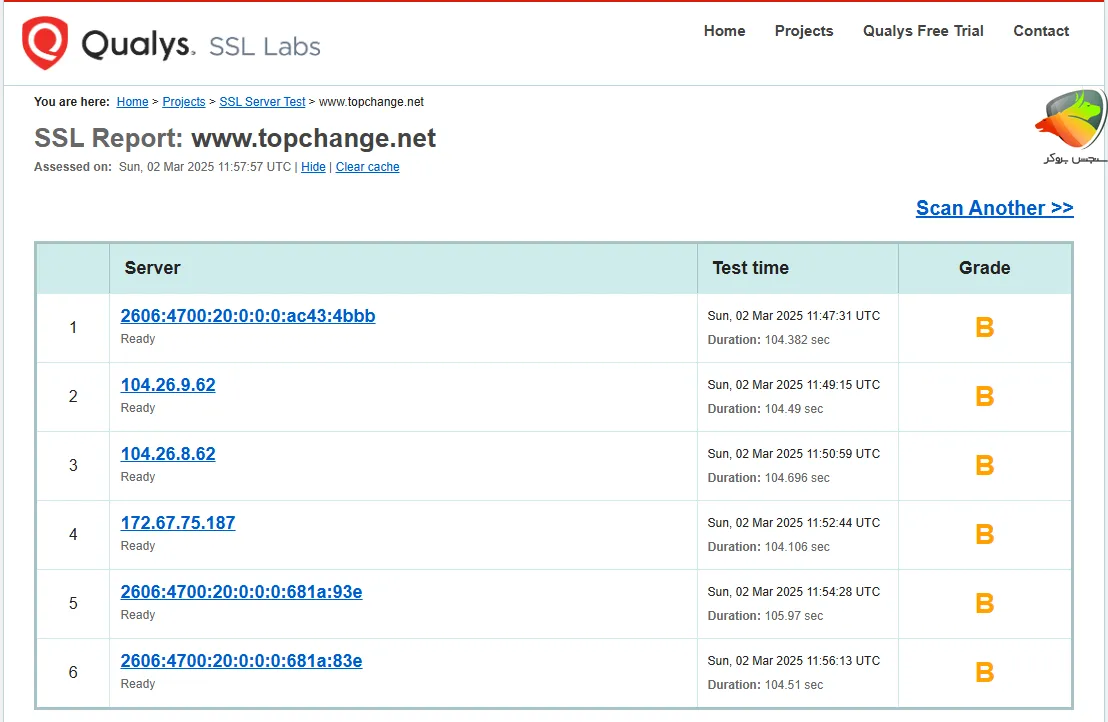Open the Projects navigation menu item
This screenshot has width=1108, height=722.
click(803, 31)
